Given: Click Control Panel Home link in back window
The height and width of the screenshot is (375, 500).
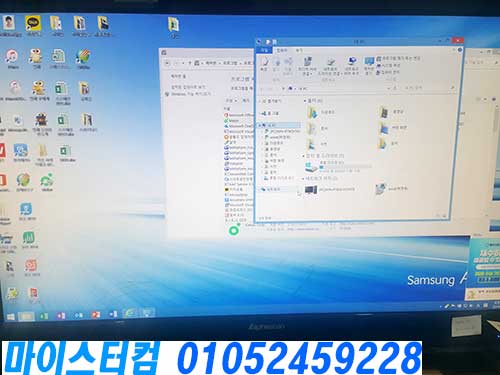Looking at the screenshot, I should [178, 76].
